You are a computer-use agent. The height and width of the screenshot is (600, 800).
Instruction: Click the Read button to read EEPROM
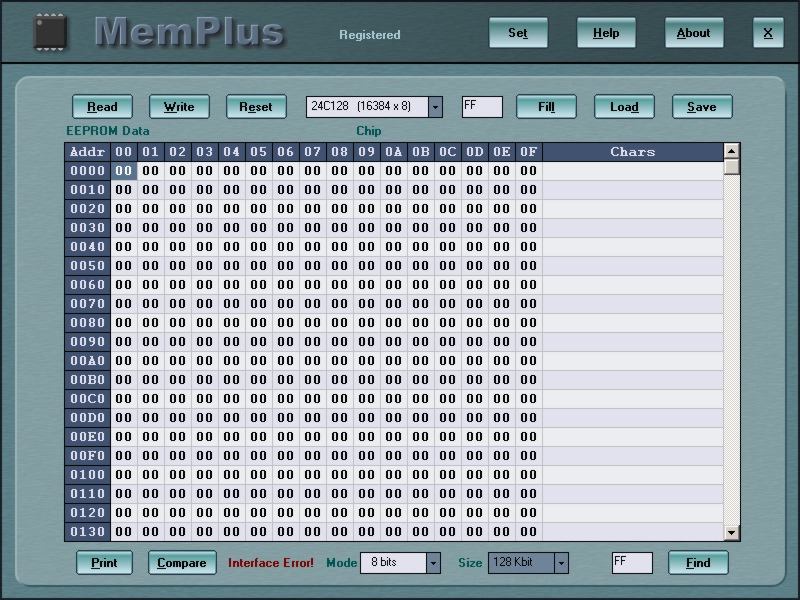[x=101, y=106]
